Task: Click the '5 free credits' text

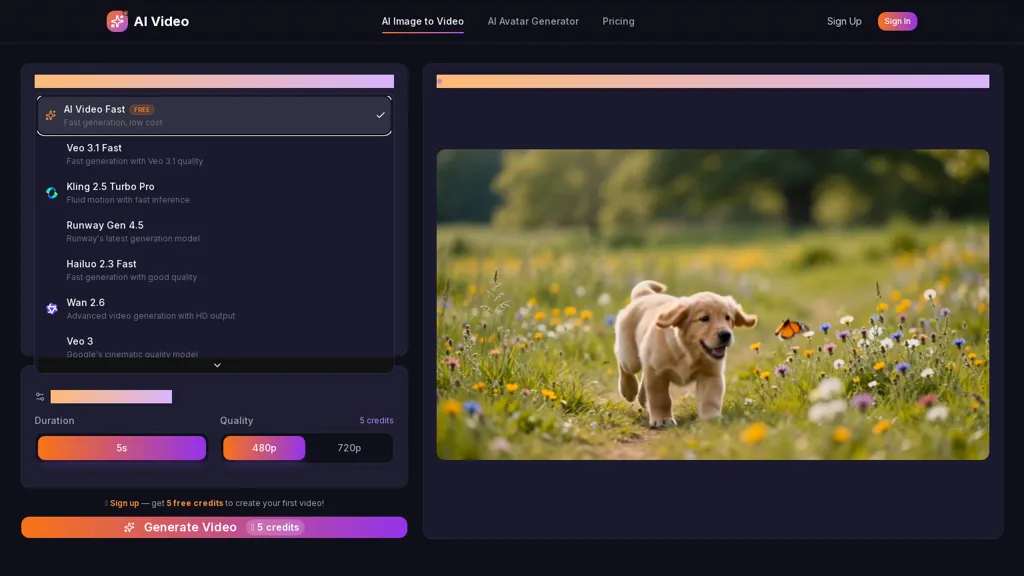Action: [x=195, y=503]
